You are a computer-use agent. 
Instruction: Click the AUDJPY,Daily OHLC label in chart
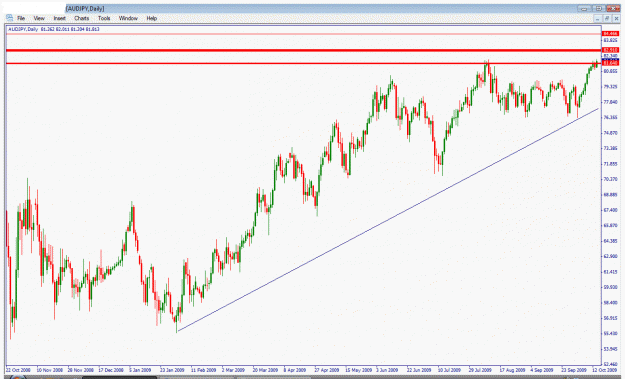pos(53,29)
